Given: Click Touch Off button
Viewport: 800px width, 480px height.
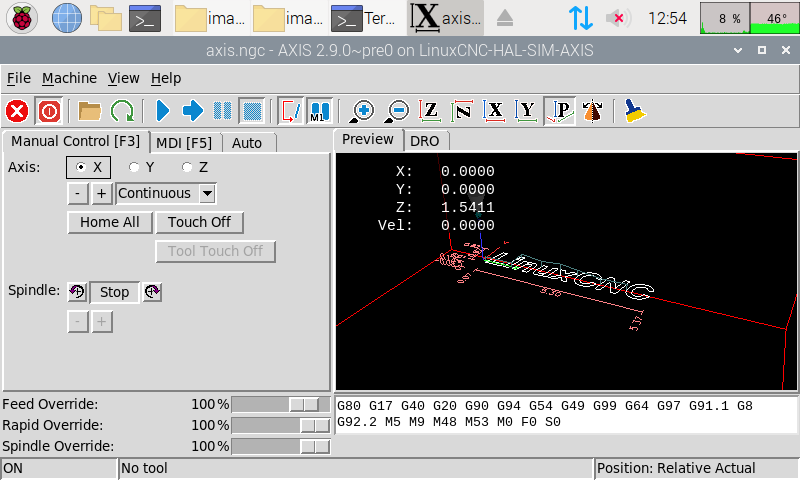Looking at the screenshot, I should point(199,222).
